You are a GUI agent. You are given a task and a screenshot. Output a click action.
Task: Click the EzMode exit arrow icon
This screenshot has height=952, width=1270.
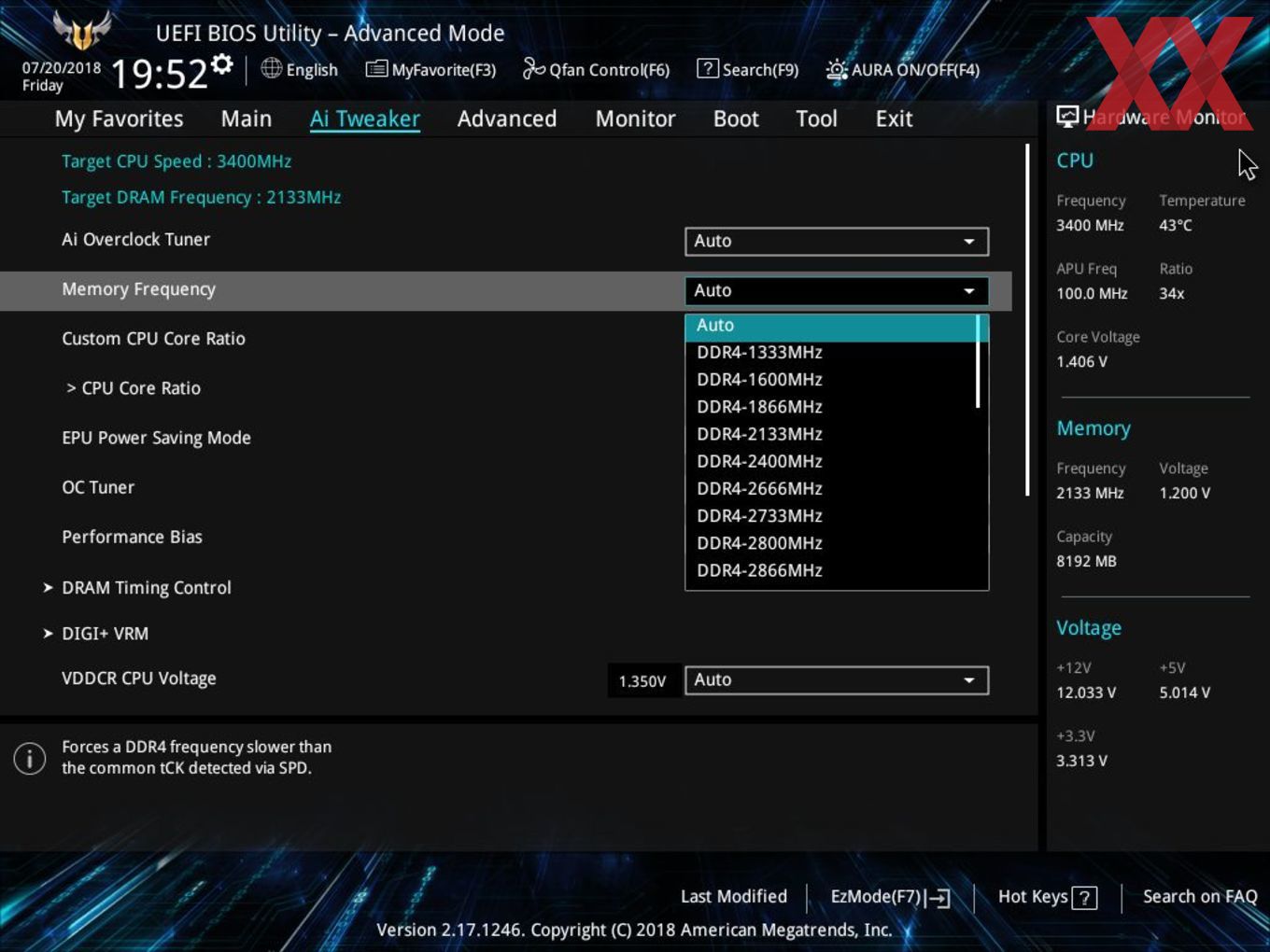[938, 898]
